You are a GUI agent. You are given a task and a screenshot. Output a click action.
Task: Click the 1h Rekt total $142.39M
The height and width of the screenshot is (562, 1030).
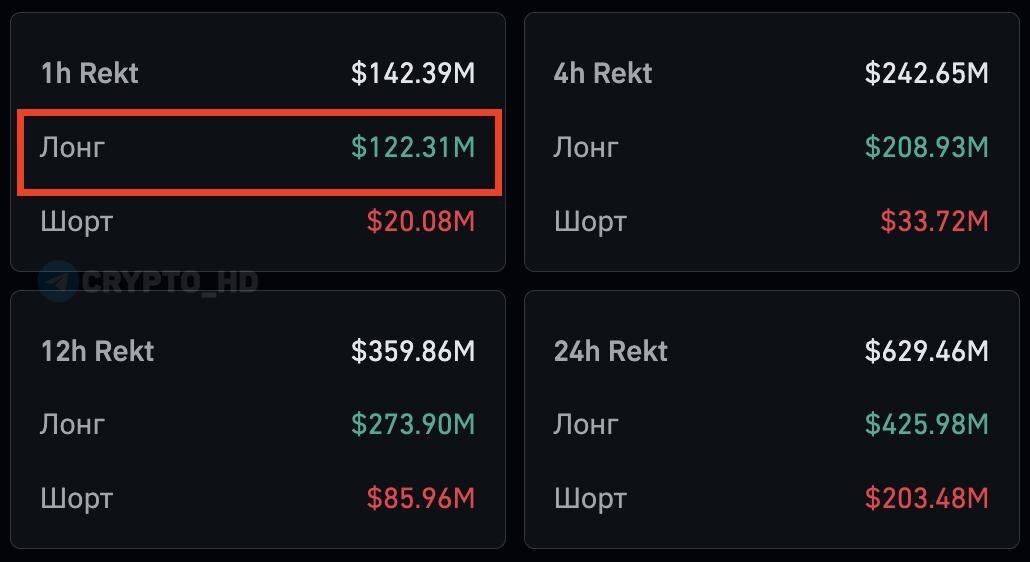413,73
